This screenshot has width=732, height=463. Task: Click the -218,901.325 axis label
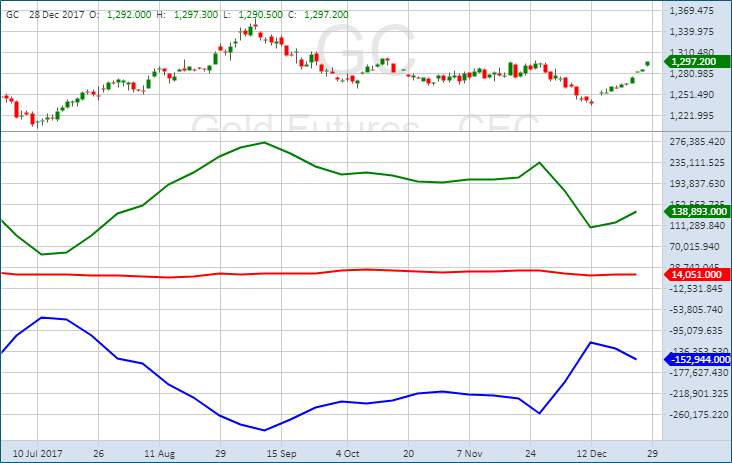point(698,393)
